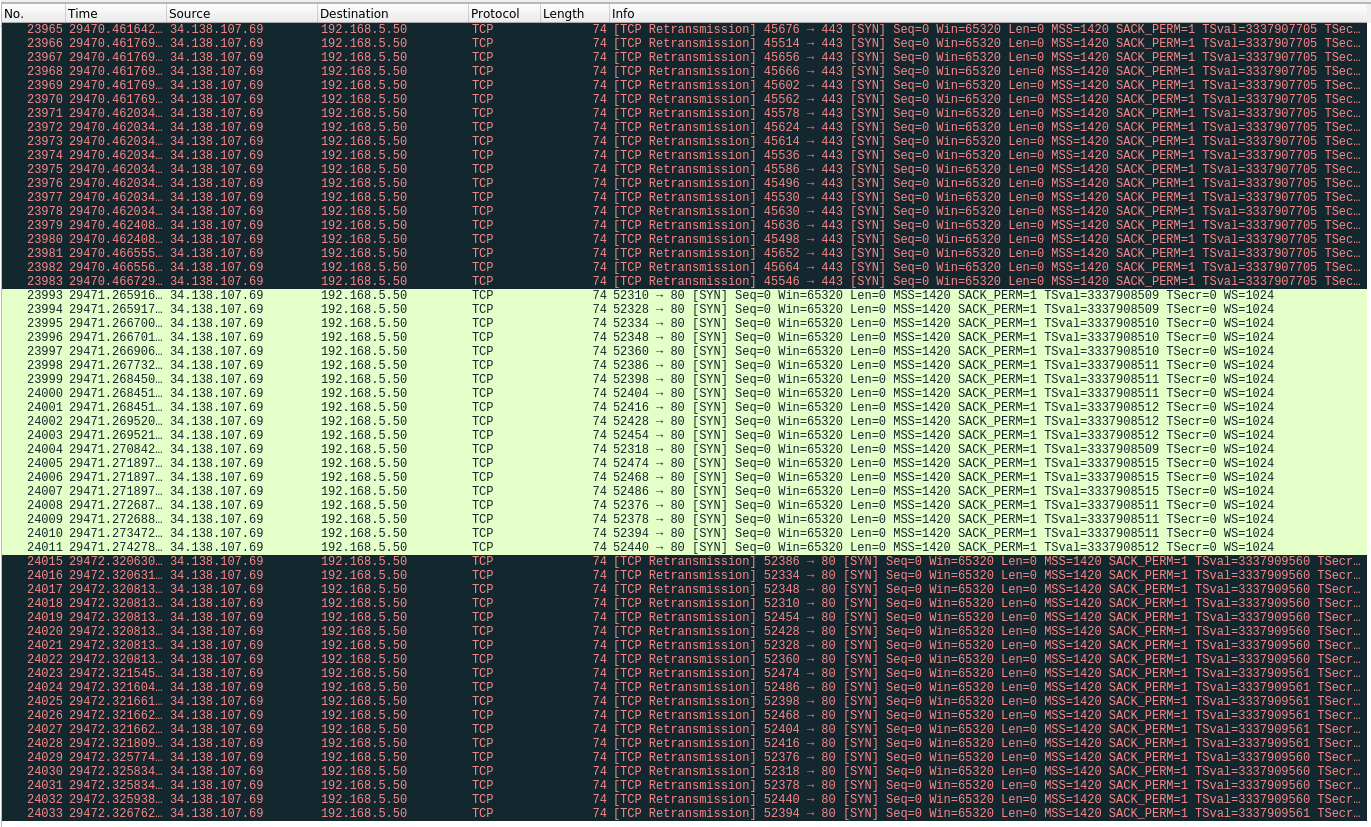1371x827 pixels.
Task: Select retransmission packet 24015
Action: coord(685,562)
